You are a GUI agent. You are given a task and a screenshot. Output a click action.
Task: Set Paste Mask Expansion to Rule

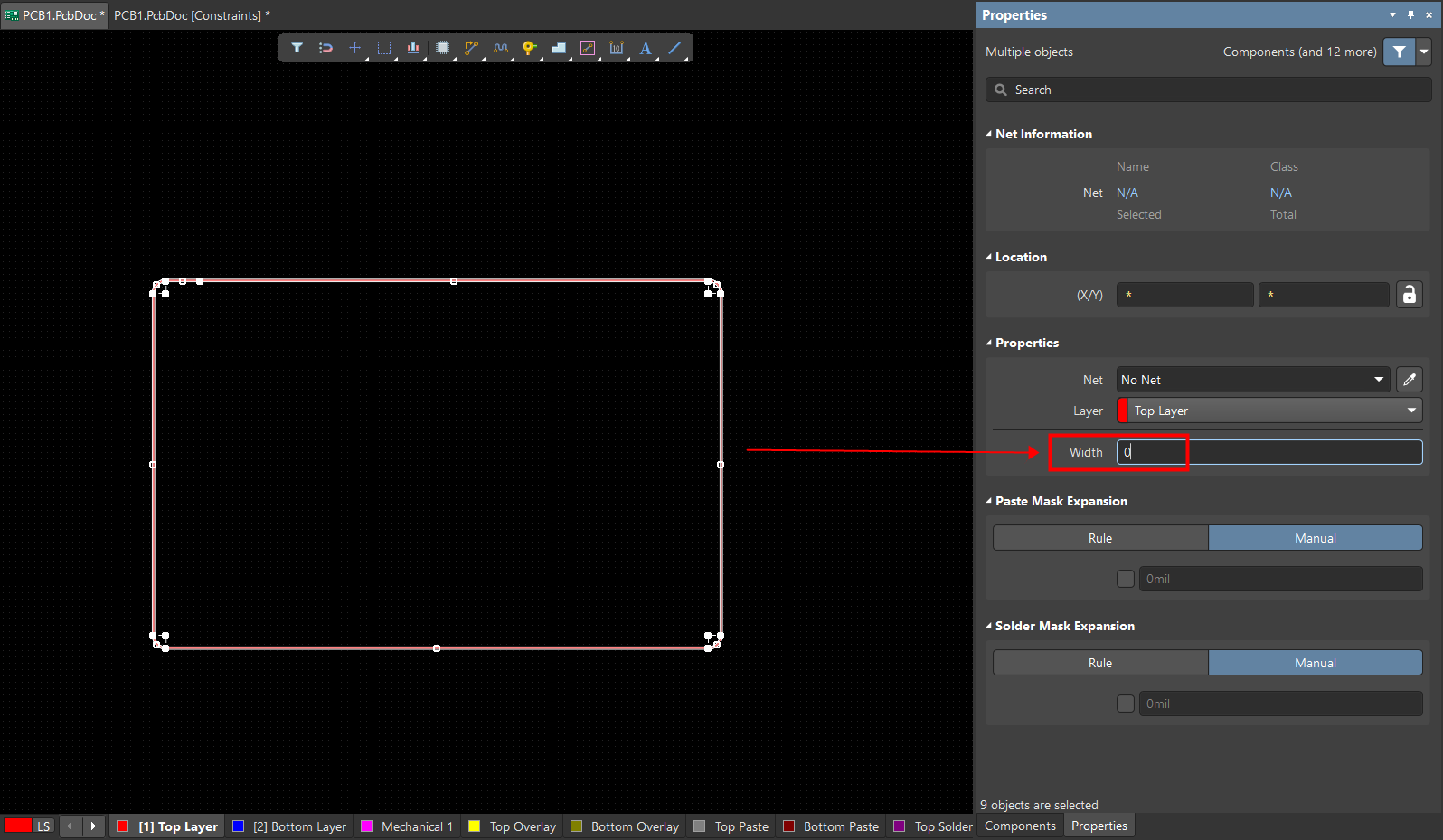tap(1100, 538)
